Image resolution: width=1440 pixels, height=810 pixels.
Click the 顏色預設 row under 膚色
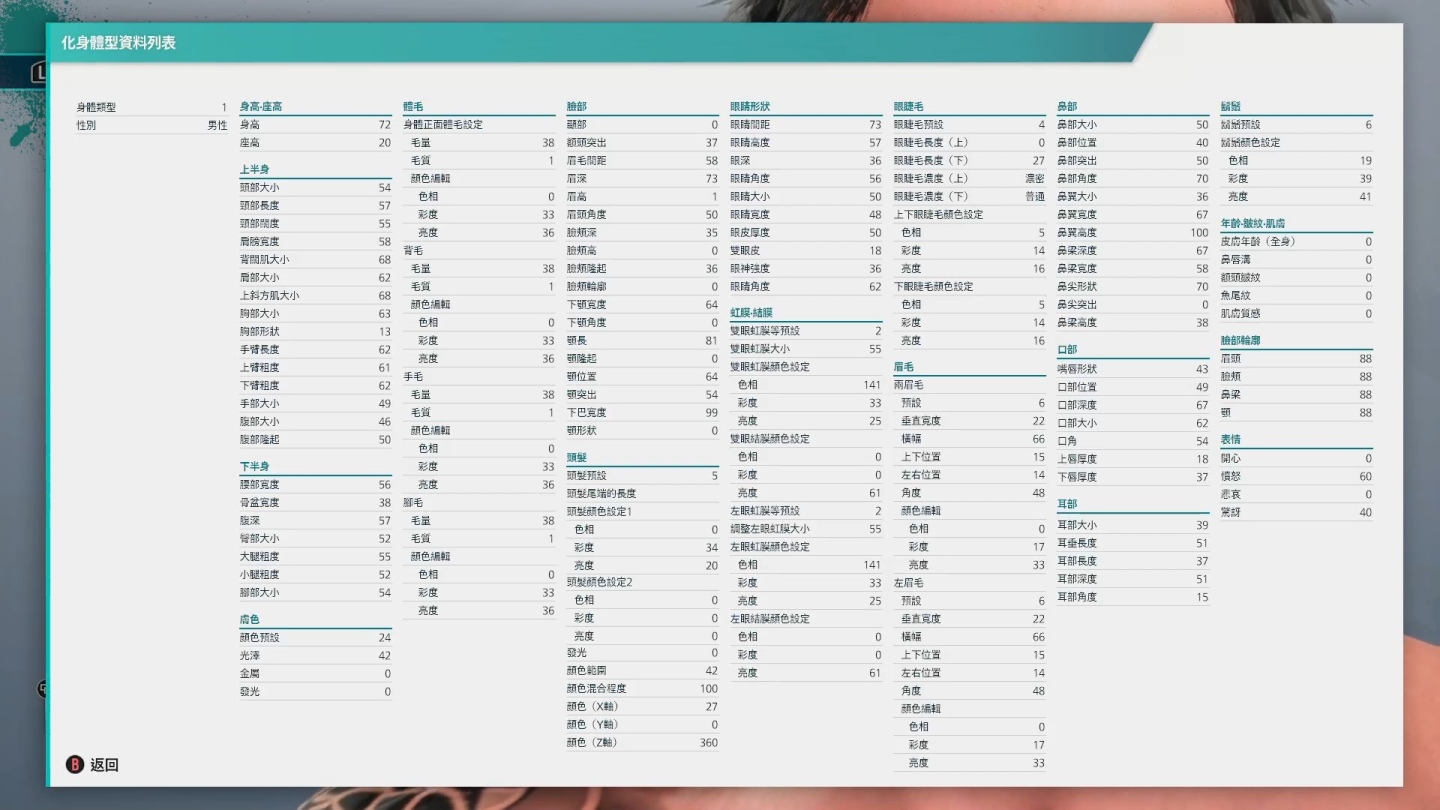315,637
